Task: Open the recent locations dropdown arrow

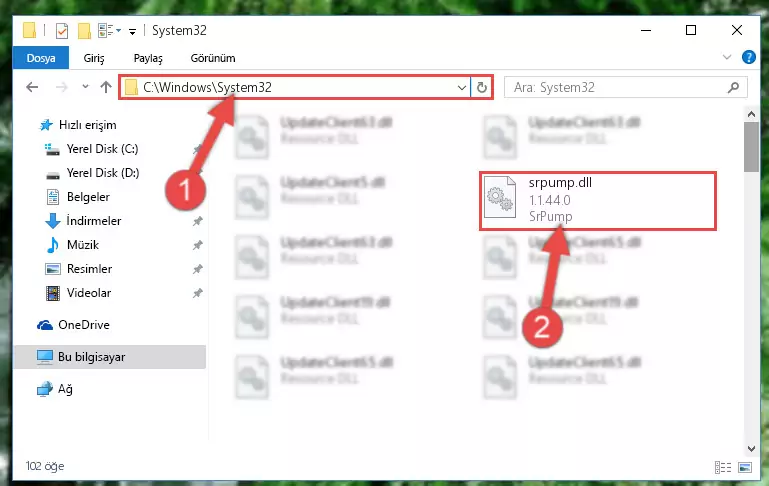Action: [x=85, y=87]
